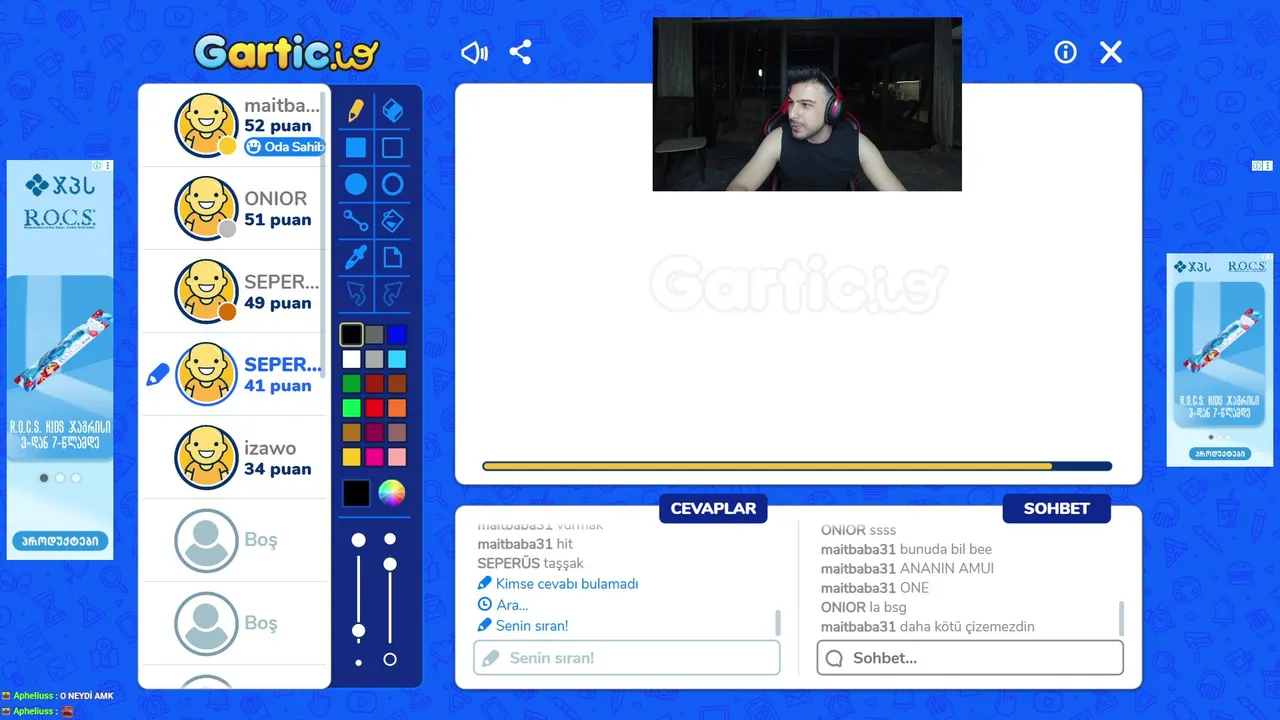Select the white color swatch
This screenshot has width=1280, height=720.
click(351, 359)
